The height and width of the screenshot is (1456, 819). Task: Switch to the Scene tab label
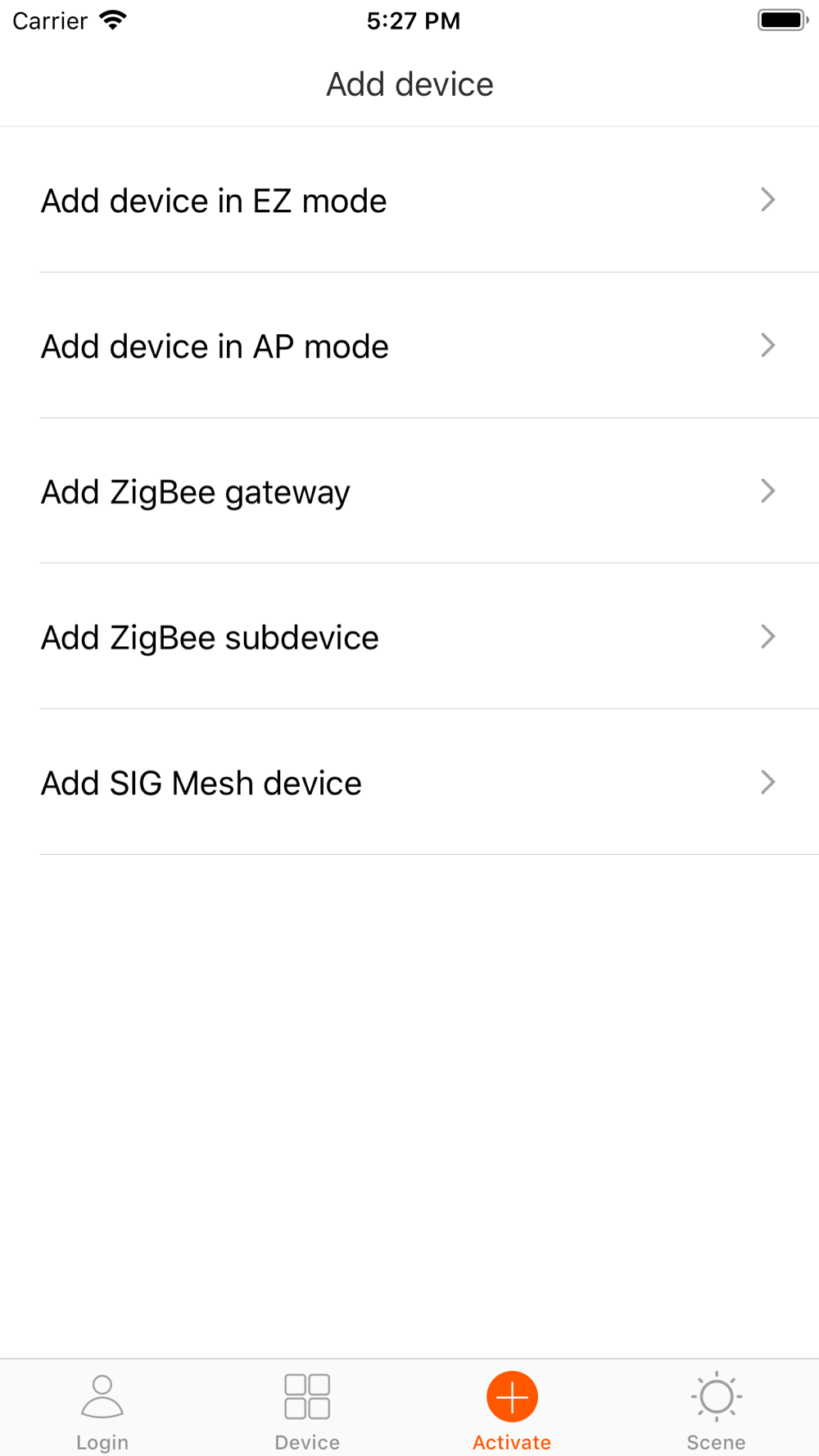point(717,1442)
